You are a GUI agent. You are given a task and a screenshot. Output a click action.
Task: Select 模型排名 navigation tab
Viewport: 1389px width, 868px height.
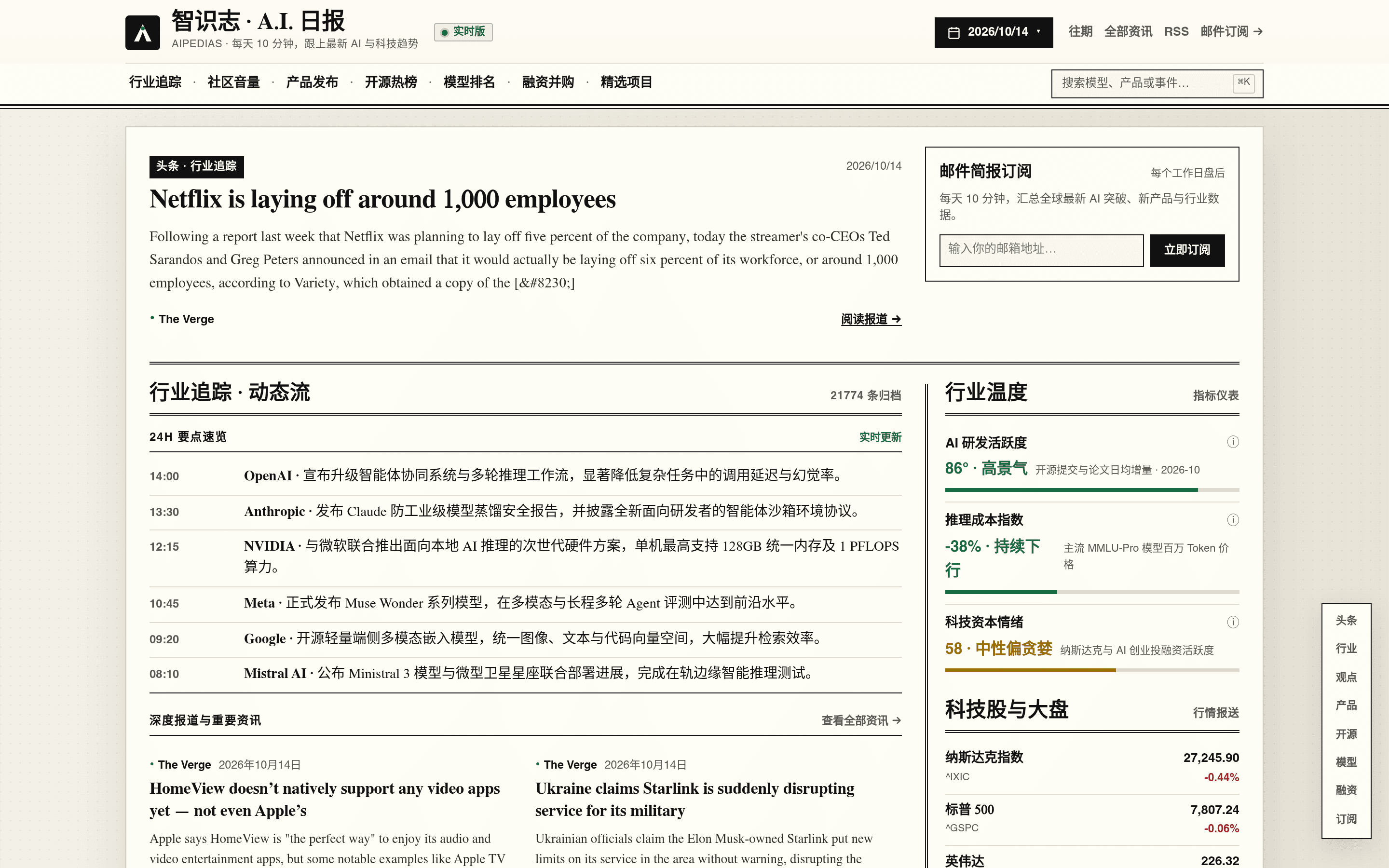[469, 82]
